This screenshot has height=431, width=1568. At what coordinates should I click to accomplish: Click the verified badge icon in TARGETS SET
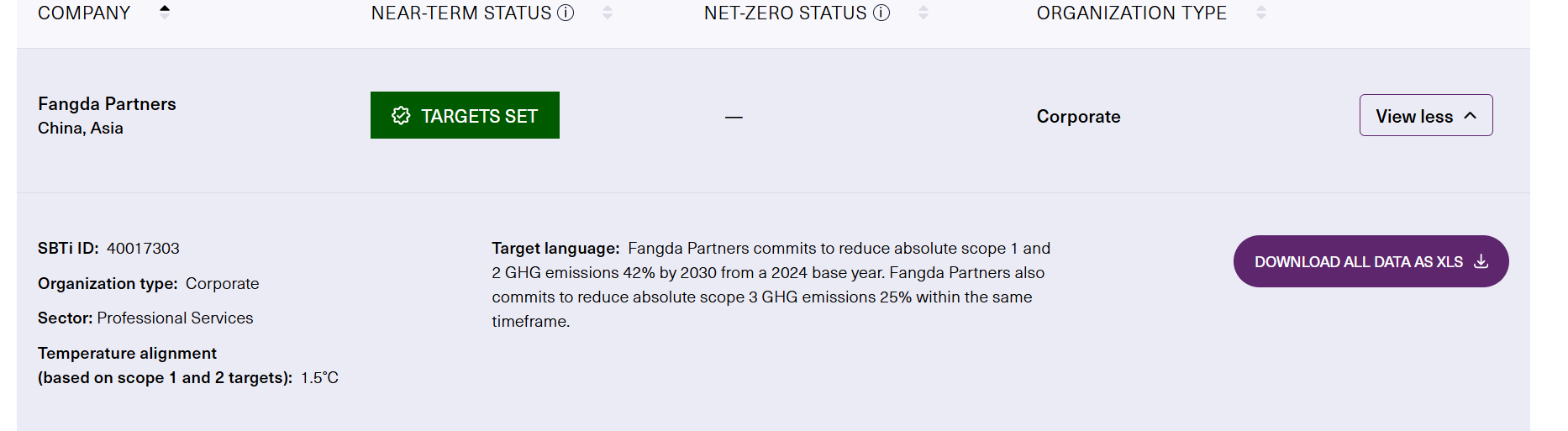(401, 116)
